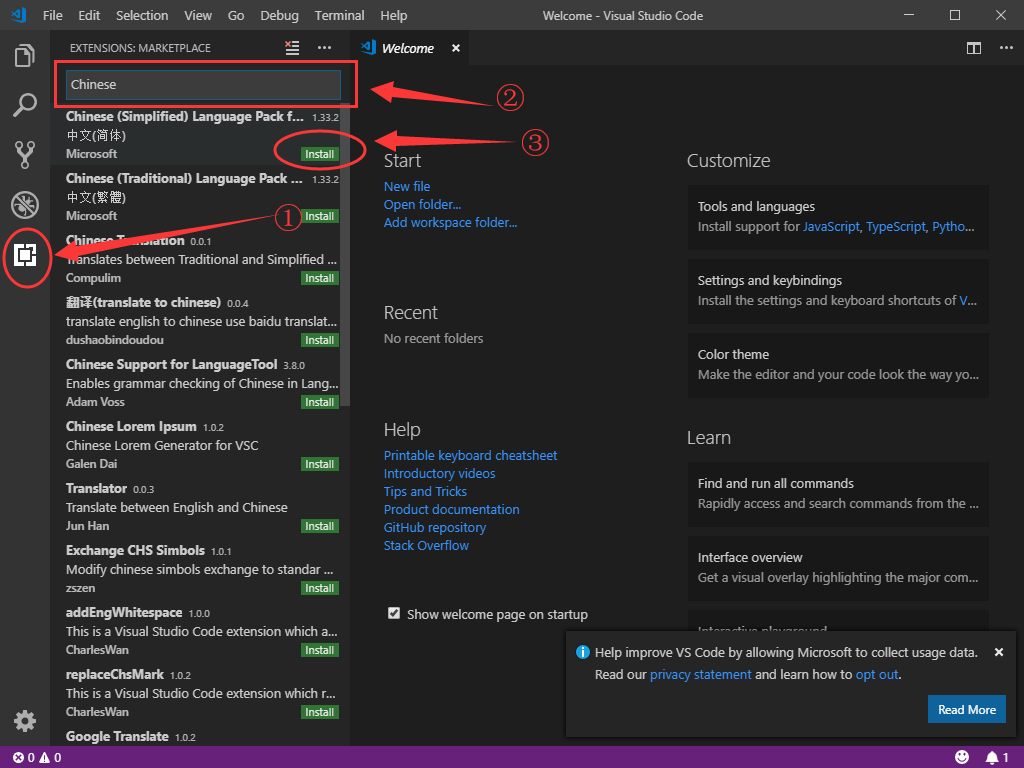This screenshot has height=768, width=1024.
Task: Uncheck Show welcome page on startup
Action: click(x=394, y=614)
